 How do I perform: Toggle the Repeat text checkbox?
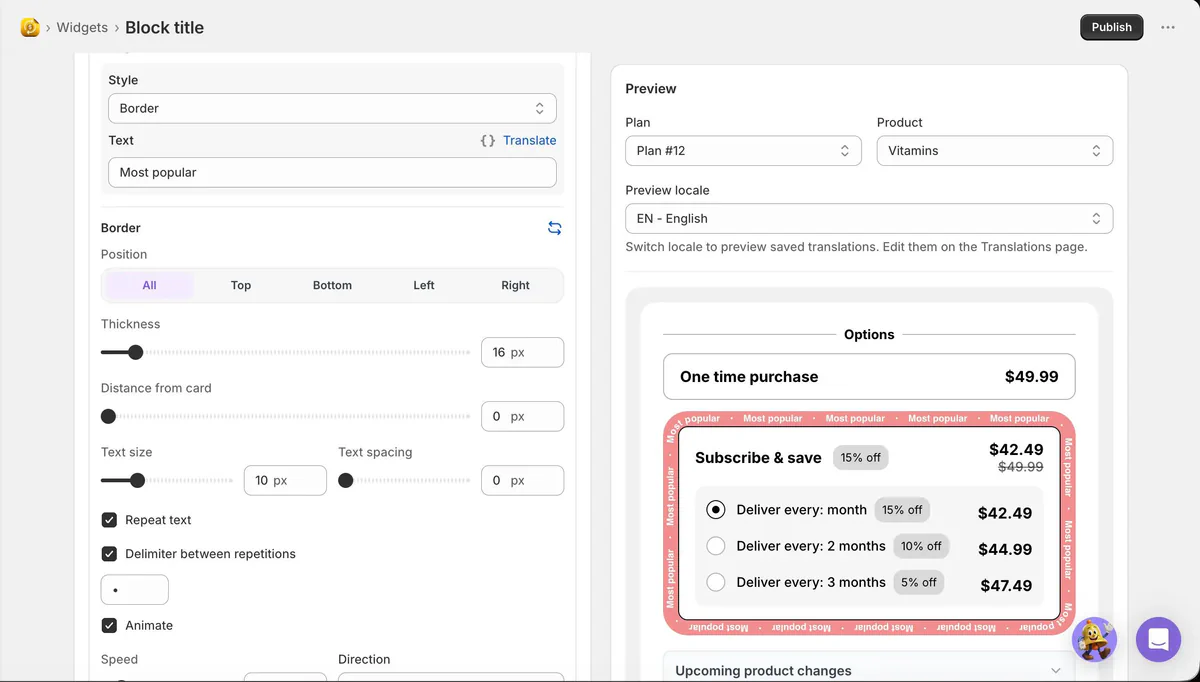pyautogui.click(x=110, y=520)
